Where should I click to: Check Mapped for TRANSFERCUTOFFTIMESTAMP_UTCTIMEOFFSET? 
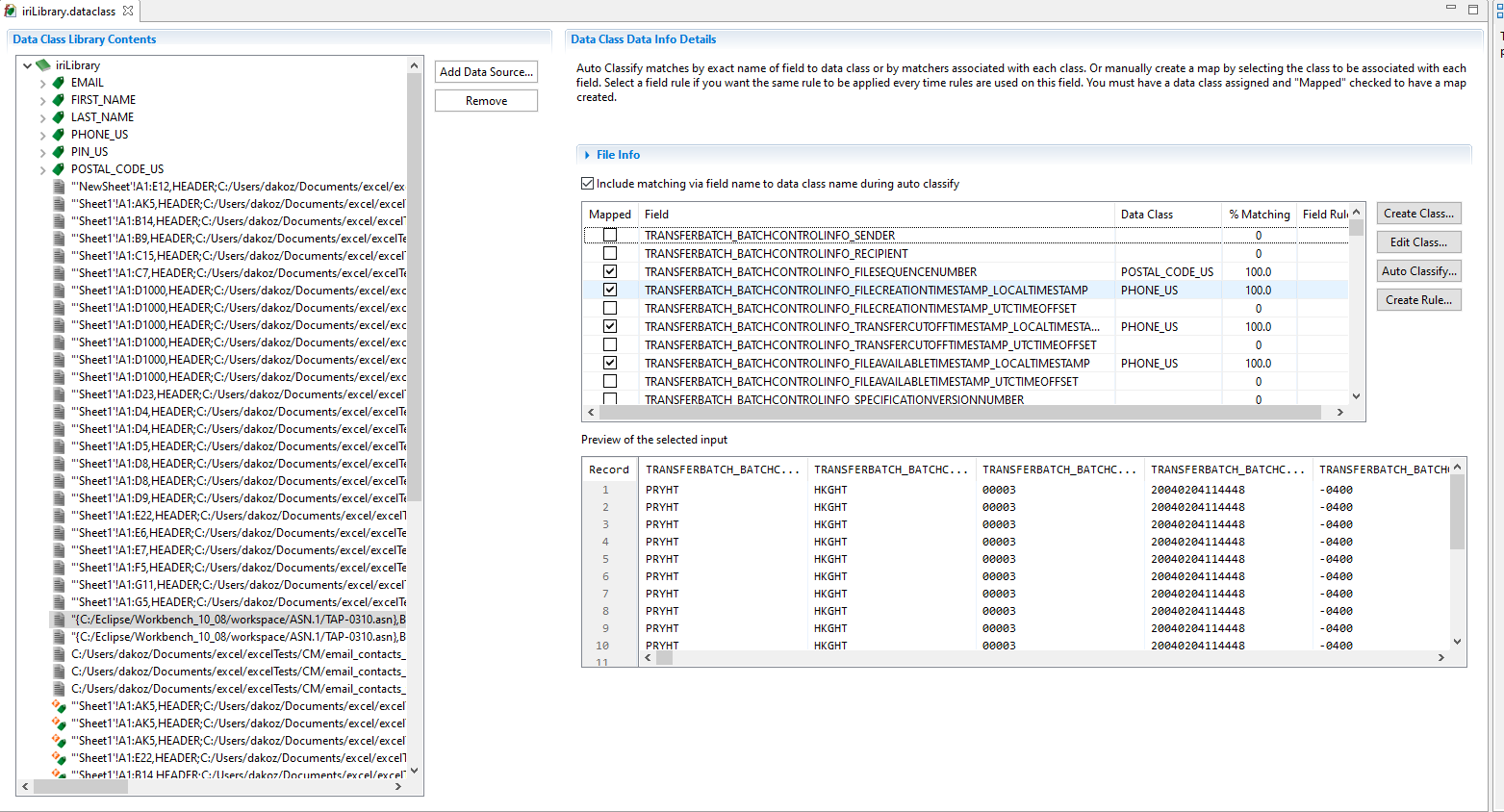pyautogui.click(x=610, y=344)
